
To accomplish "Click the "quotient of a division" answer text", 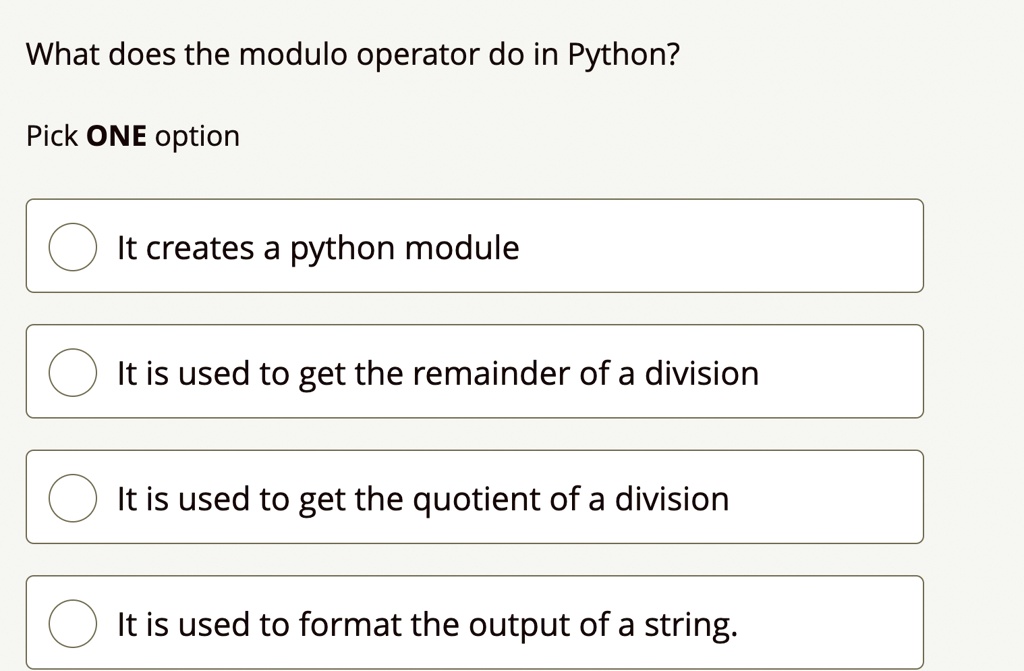I will [423, 499].
